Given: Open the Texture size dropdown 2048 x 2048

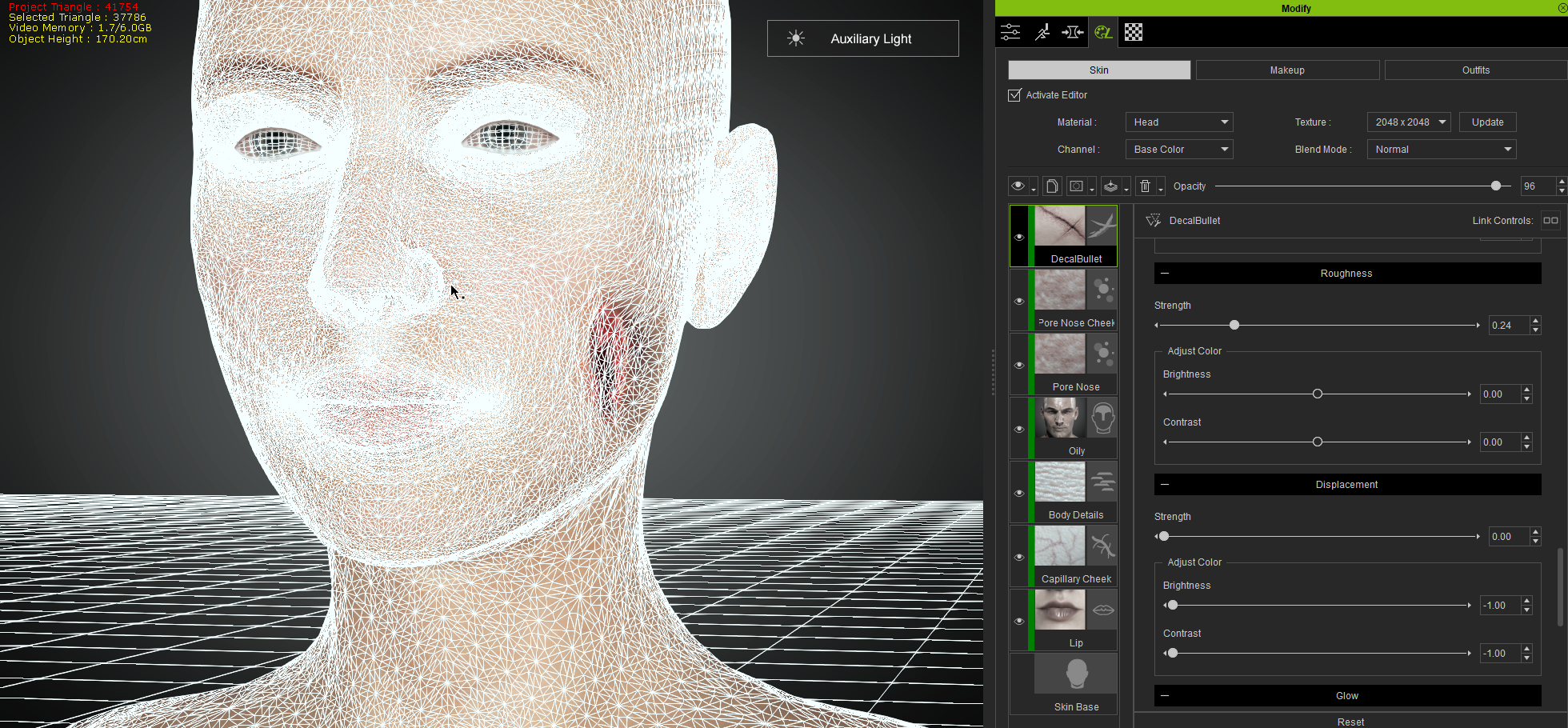Looking at the screenshot, I should coord(1409,122).
